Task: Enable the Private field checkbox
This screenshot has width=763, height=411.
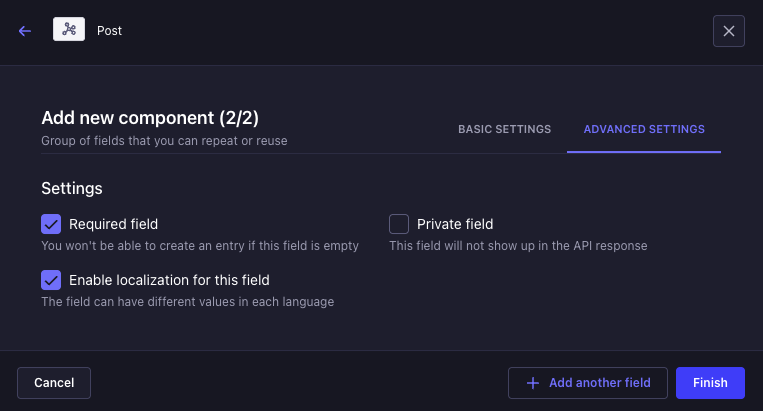Action: [399, 224]
